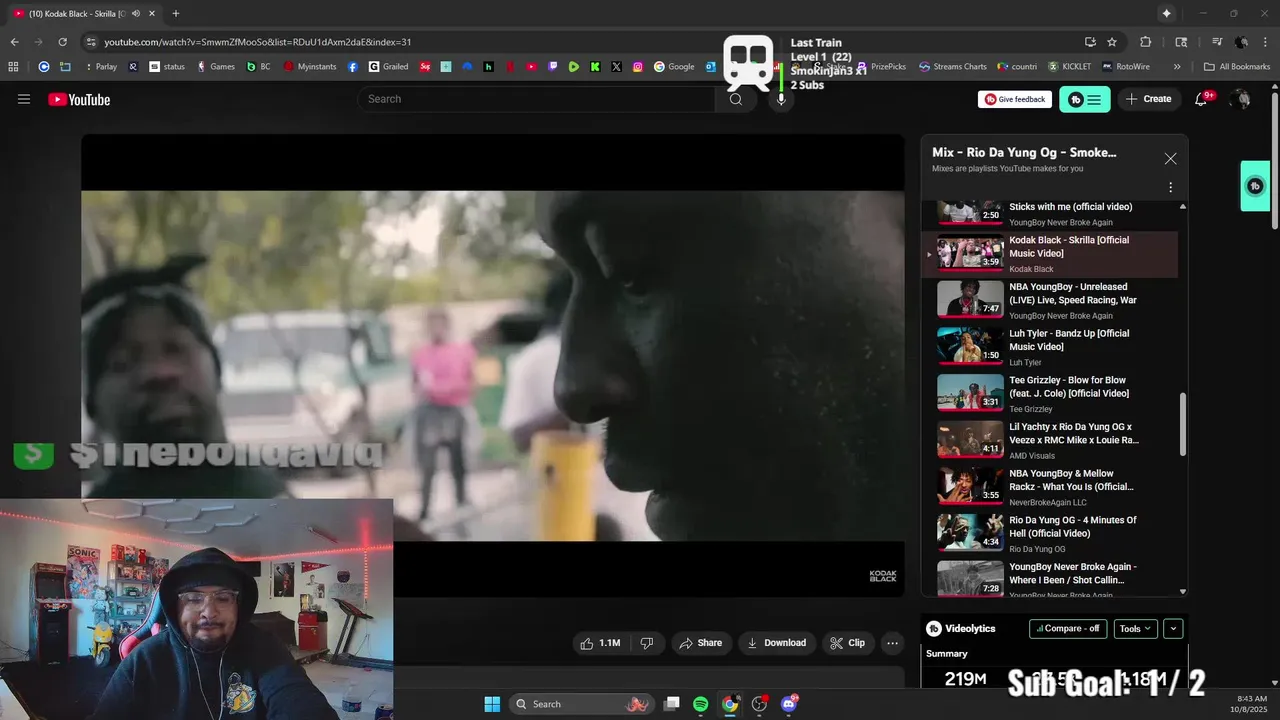Image resolution: width=1280 pixels, height=720 pixels.
Task: Open the Mix playlist three-dot options
Action: pyautogui.click(x=1170, y=187)
